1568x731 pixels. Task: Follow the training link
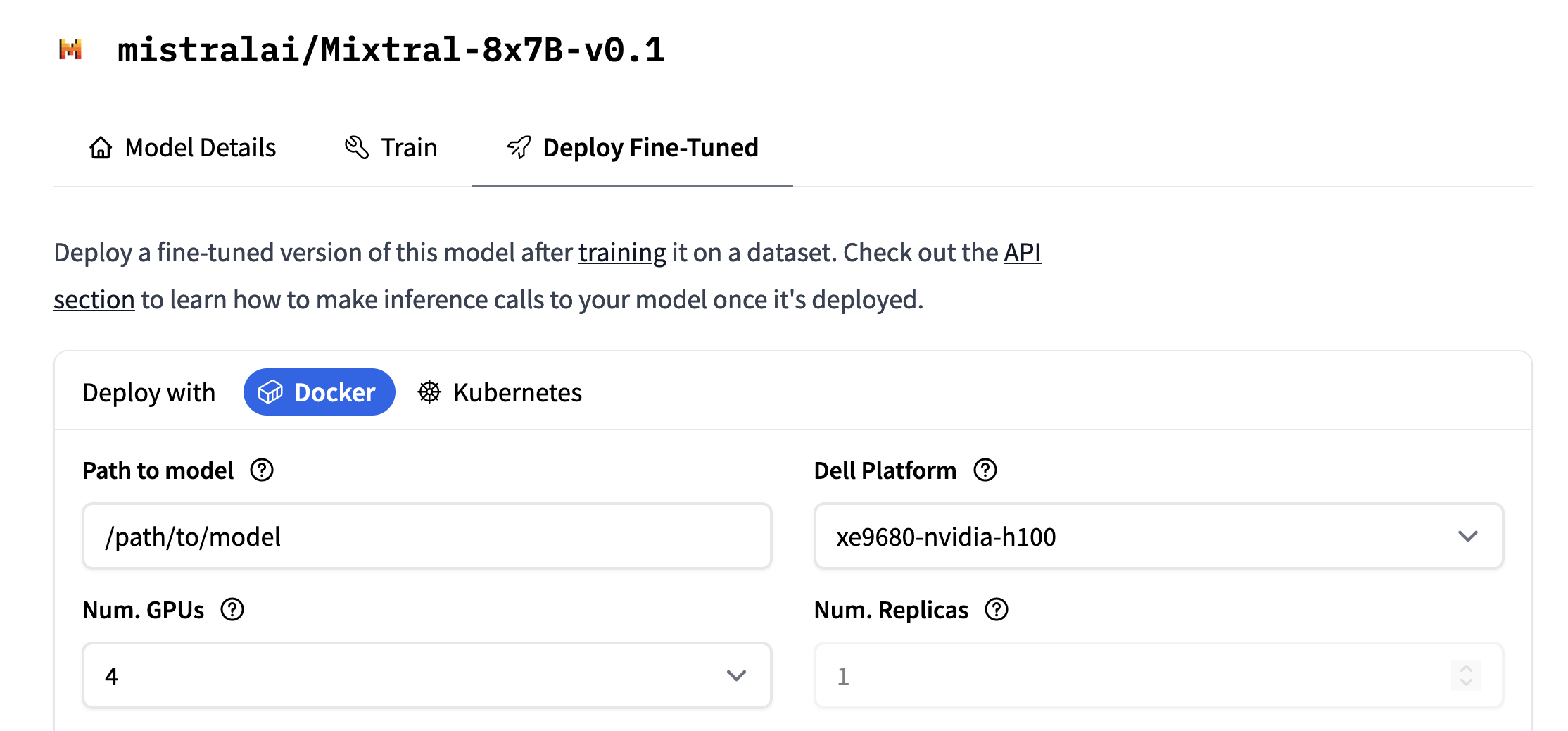[x=622, y=252]
